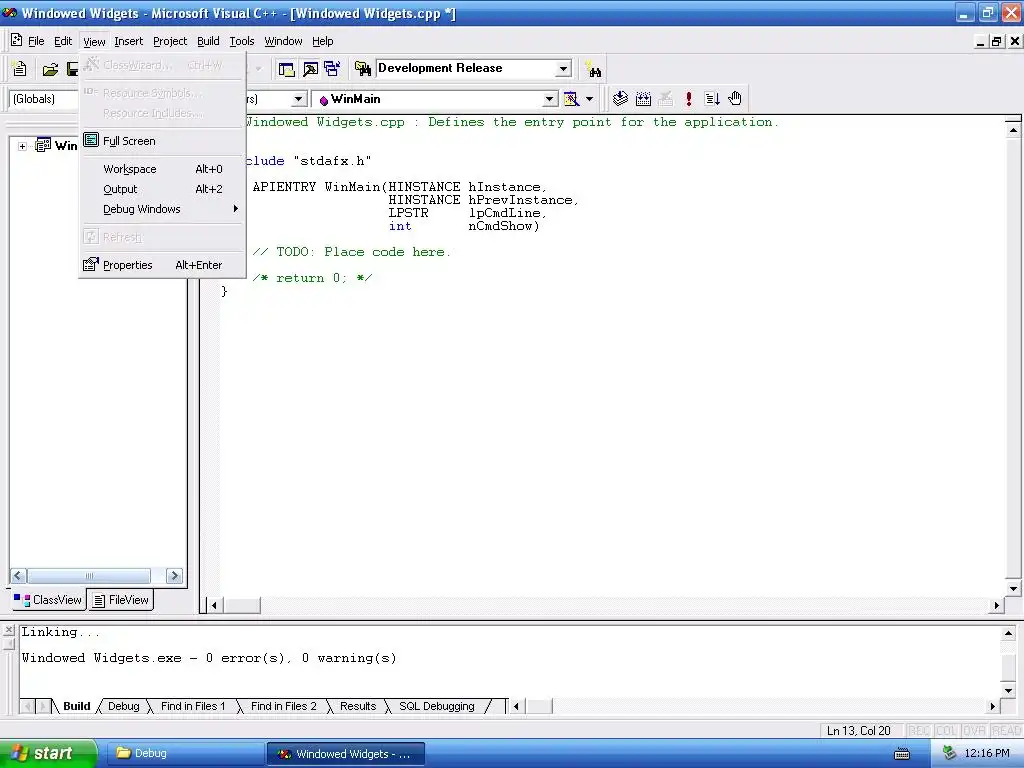This screenshot has width=1024, height=768.
Task: Switch to the Find in Files 1 tab
Action: pos(193,706)
